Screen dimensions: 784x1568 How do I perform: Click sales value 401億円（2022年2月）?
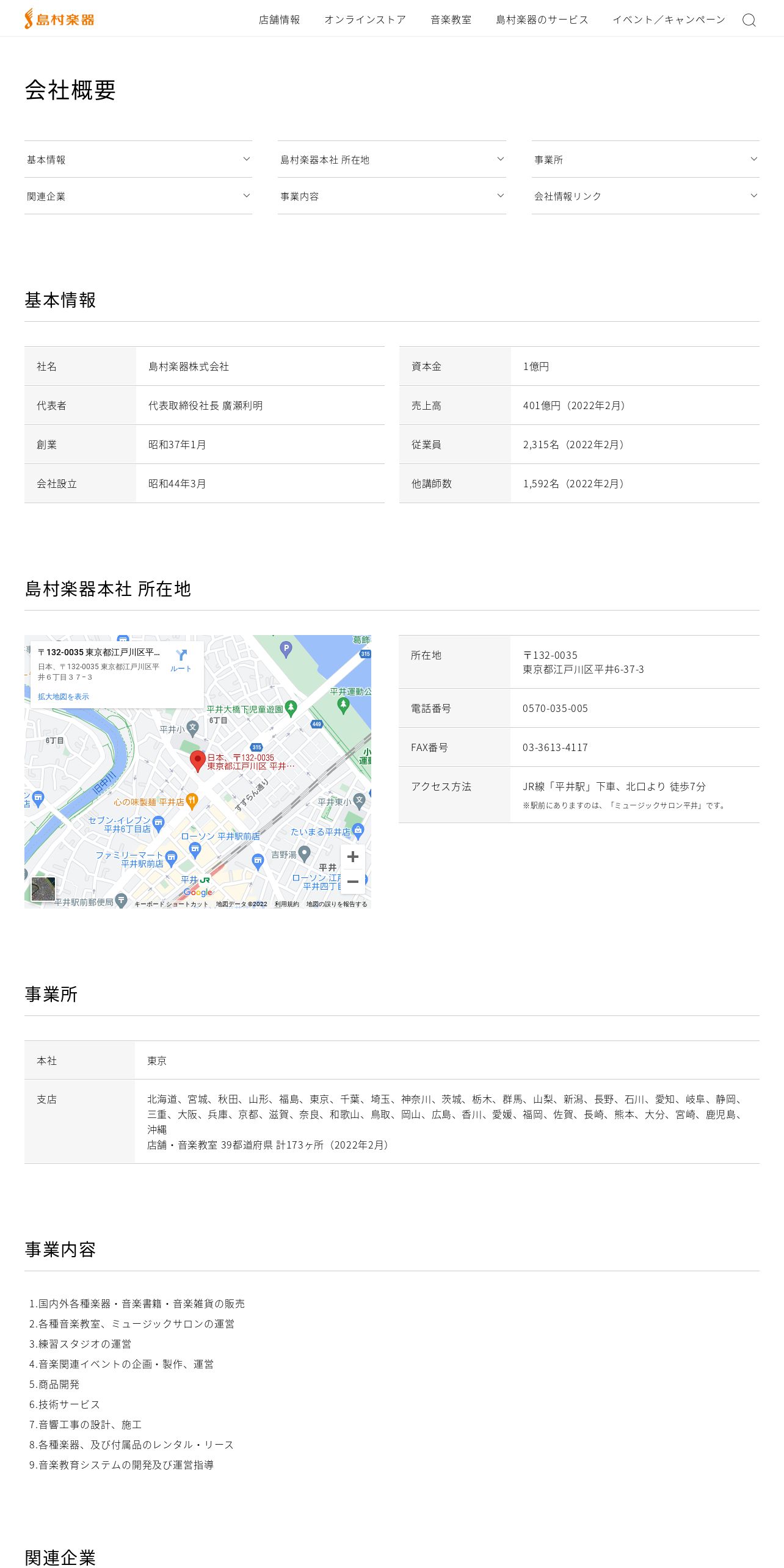[574, 405]
